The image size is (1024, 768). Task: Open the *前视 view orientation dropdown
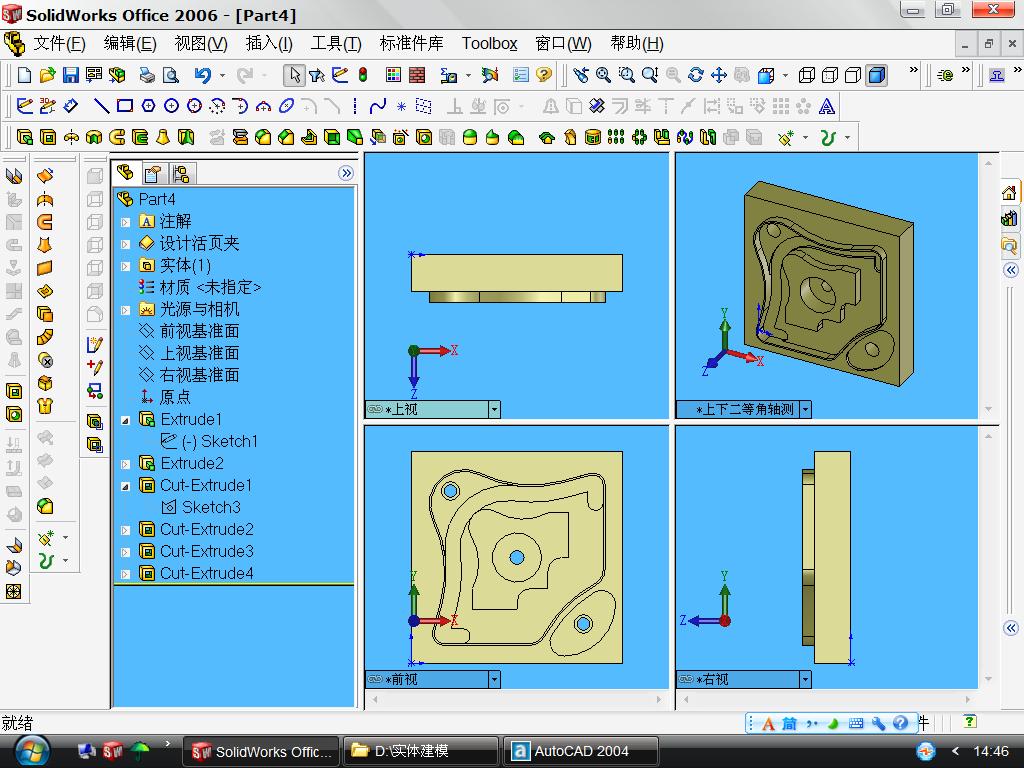(x=494, y=679)
